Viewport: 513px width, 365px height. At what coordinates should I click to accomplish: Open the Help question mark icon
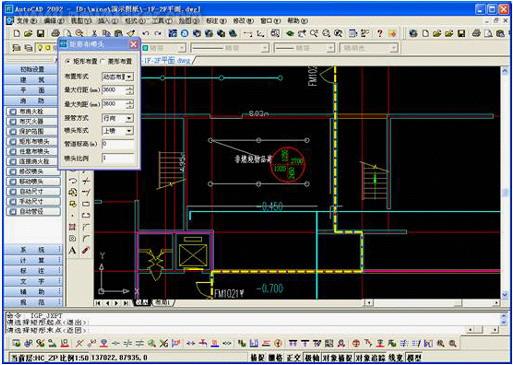pyautogui.click(x=380, y=33)
